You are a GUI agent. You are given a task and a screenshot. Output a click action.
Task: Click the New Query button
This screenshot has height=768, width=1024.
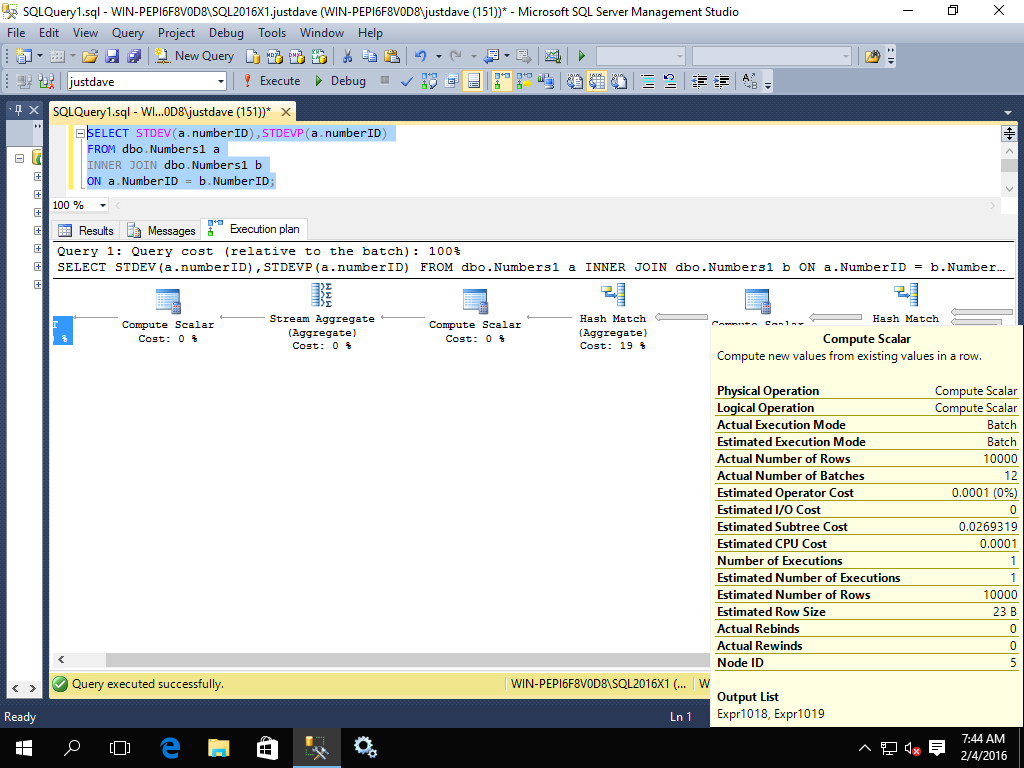pyautogui.click(x=195, y=56)
